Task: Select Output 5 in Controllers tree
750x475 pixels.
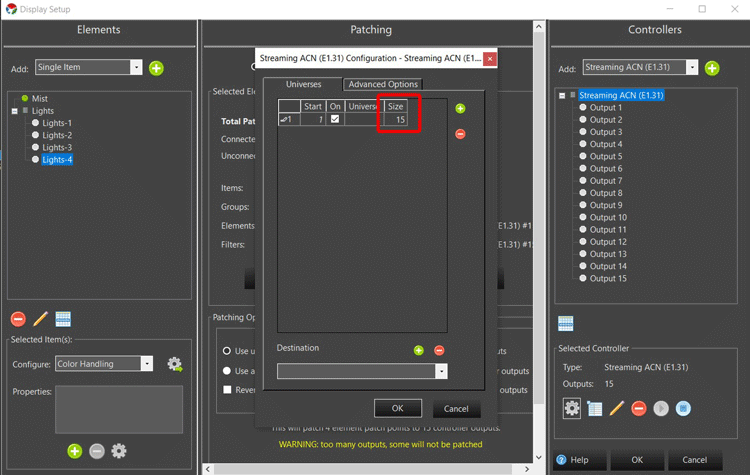Action: click(x=606, y=156)
